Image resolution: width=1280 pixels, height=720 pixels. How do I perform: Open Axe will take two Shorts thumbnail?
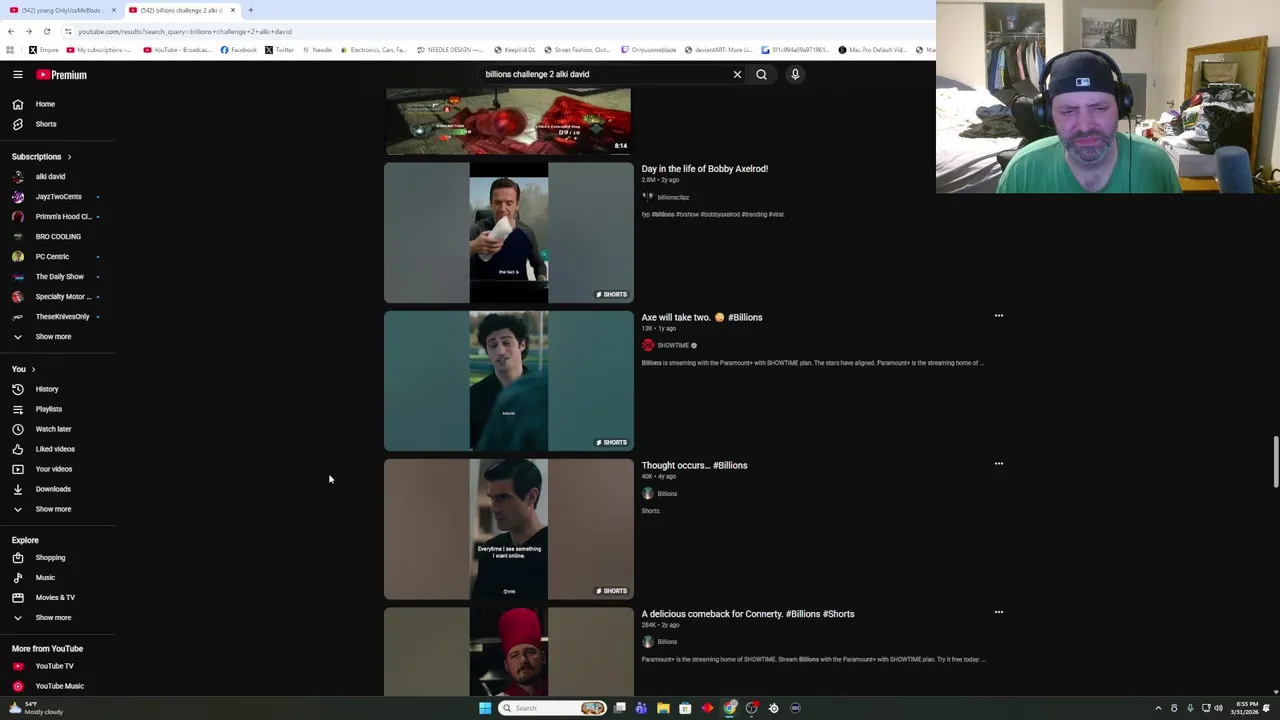tap(509, 381)
